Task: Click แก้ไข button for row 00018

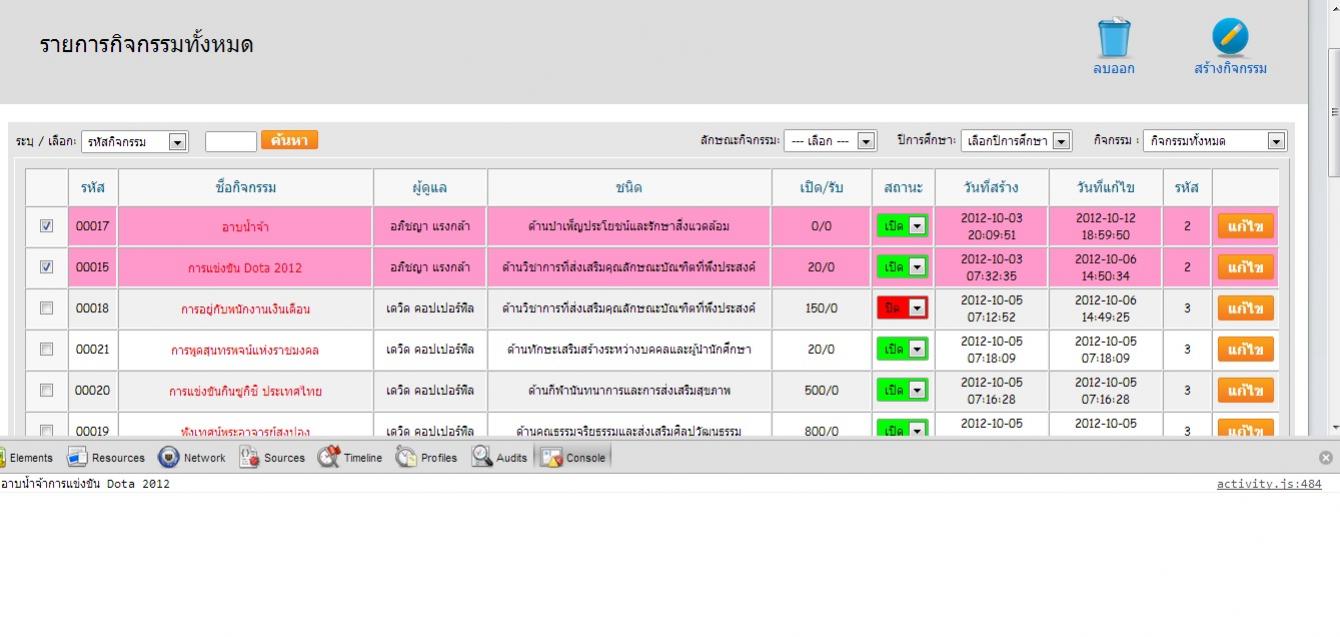Action: tap(1245, 308)
